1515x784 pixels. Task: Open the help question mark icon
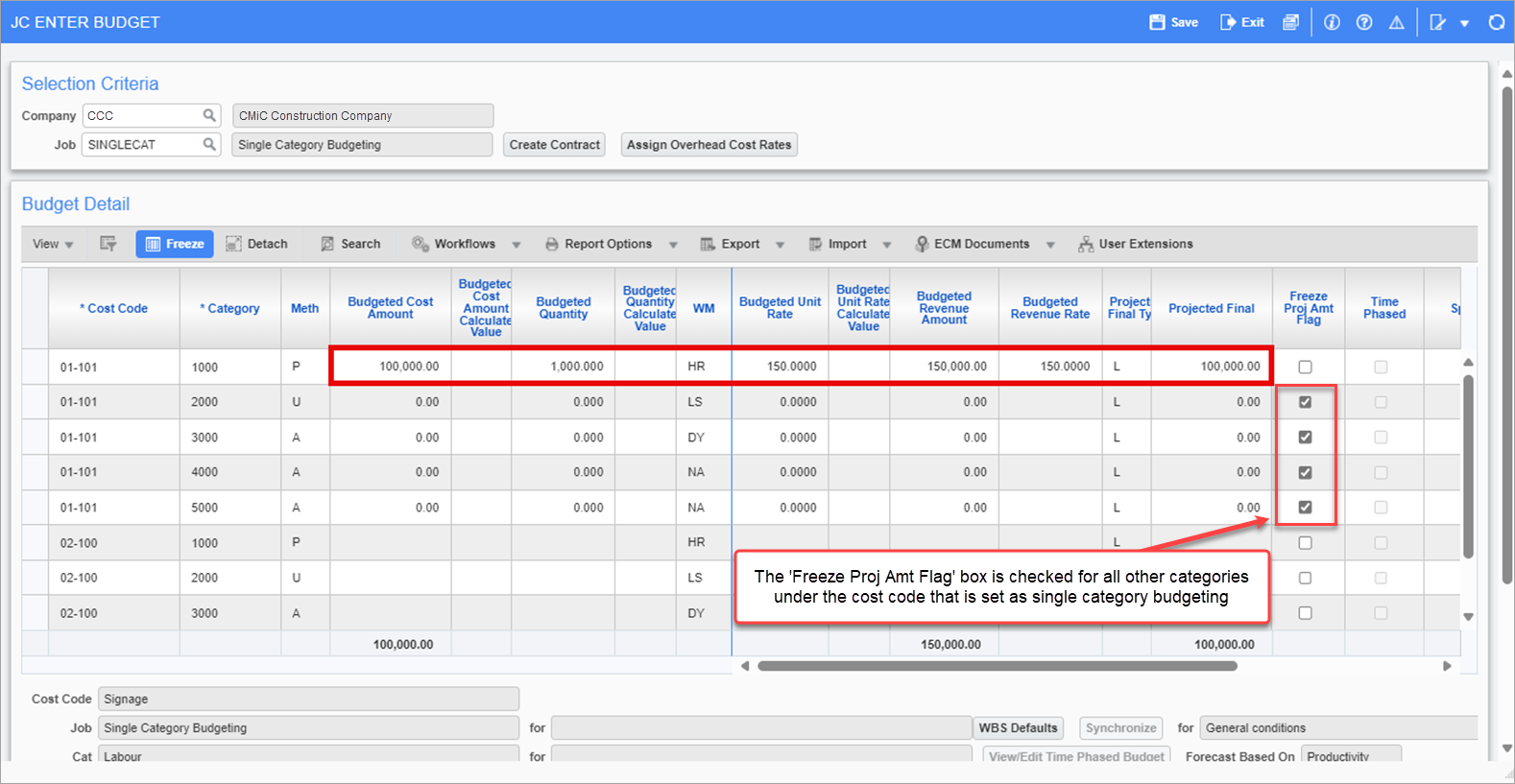click(x=1364, y=22)
